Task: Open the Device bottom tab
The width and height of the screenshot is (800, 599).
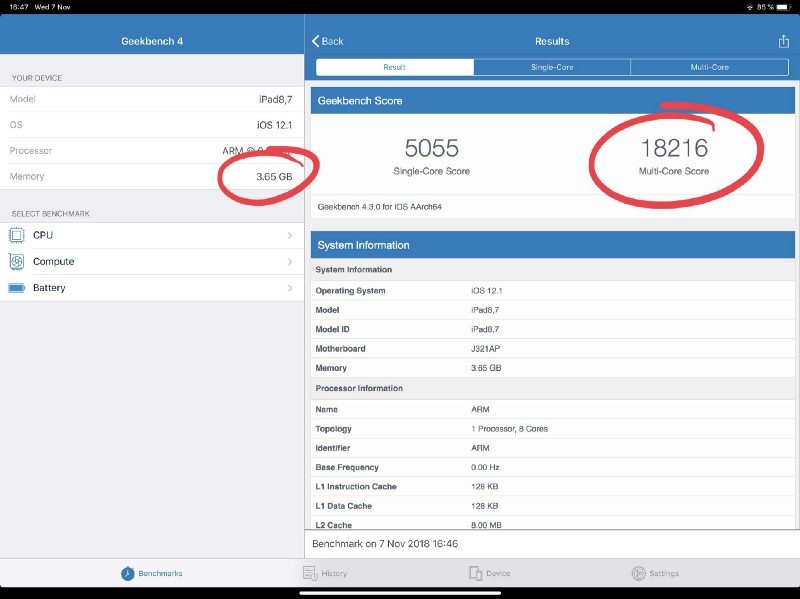Action: pos(490,573)
